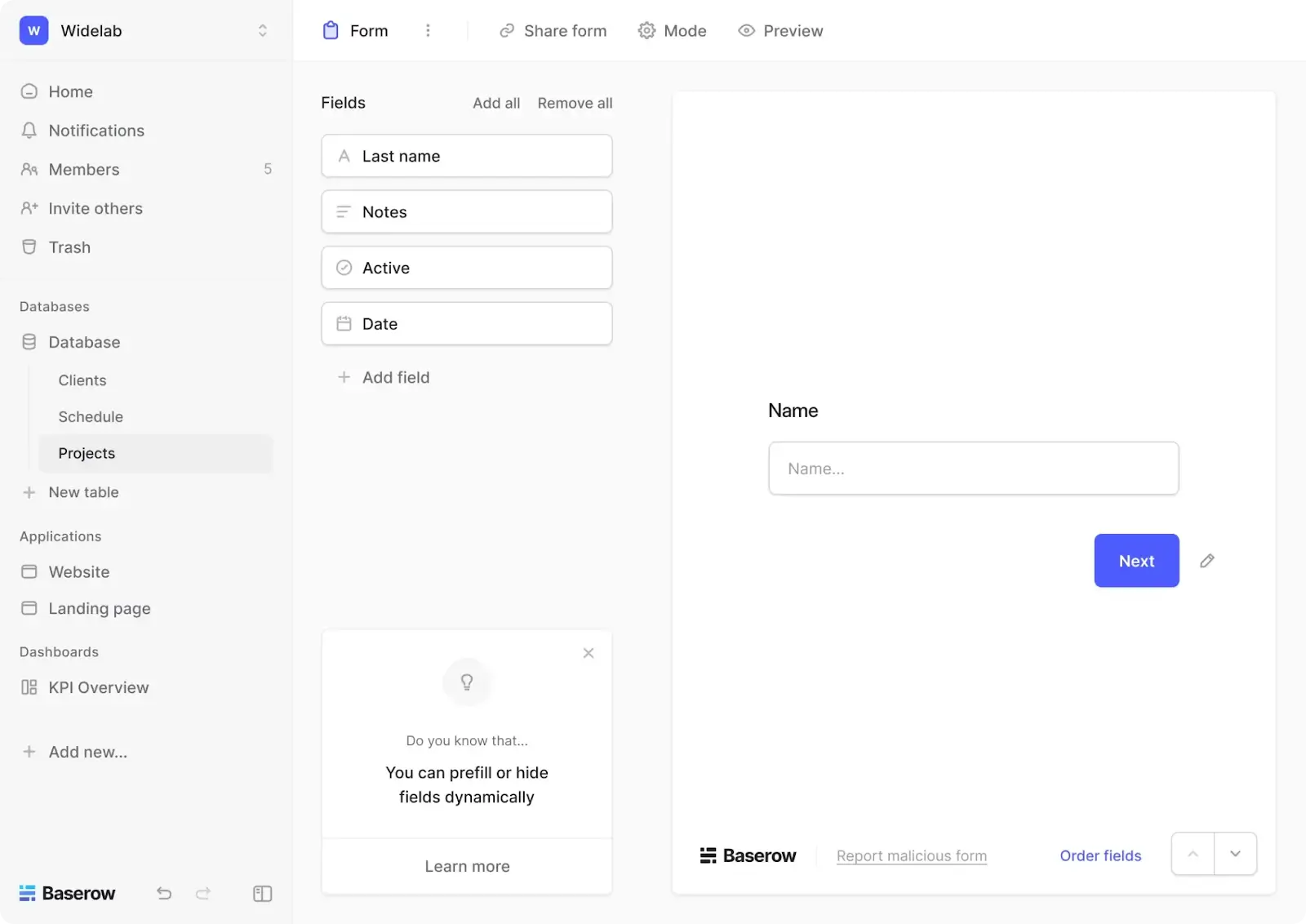Edit the Next button using the pencil icon

1208,561
